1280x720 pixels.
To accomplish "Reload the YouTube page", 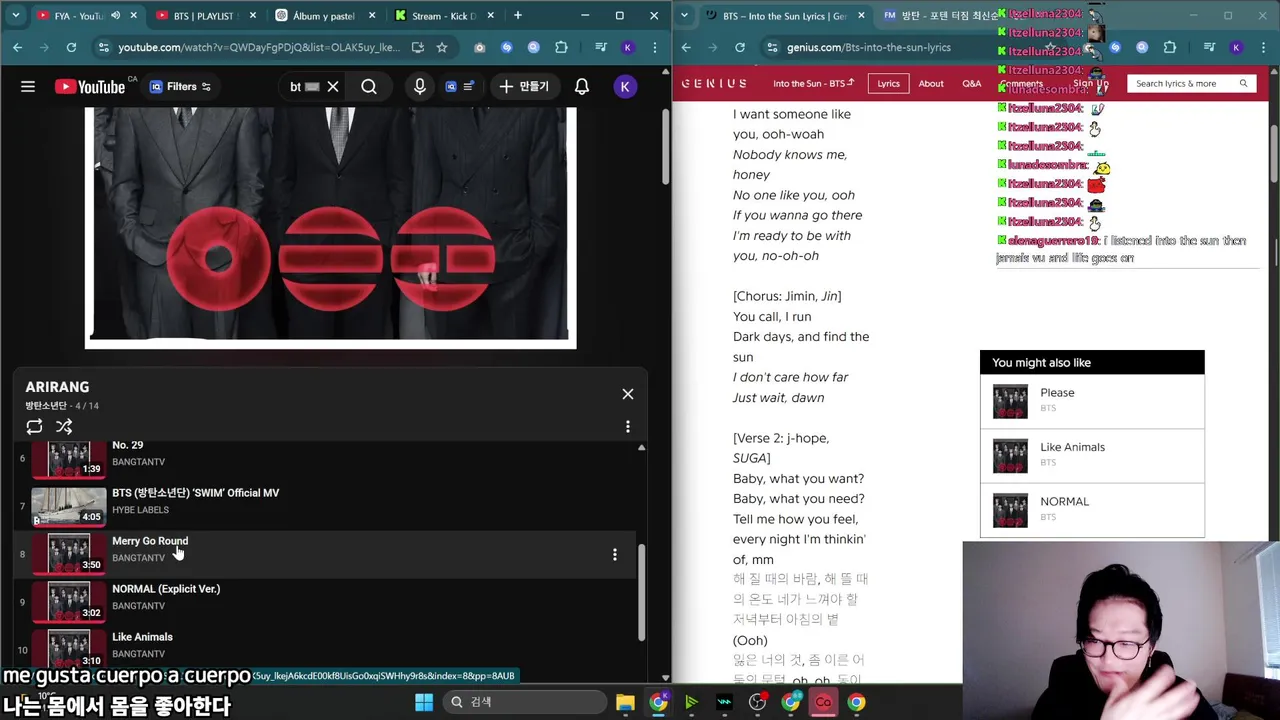I will click(x=71, y=47).
